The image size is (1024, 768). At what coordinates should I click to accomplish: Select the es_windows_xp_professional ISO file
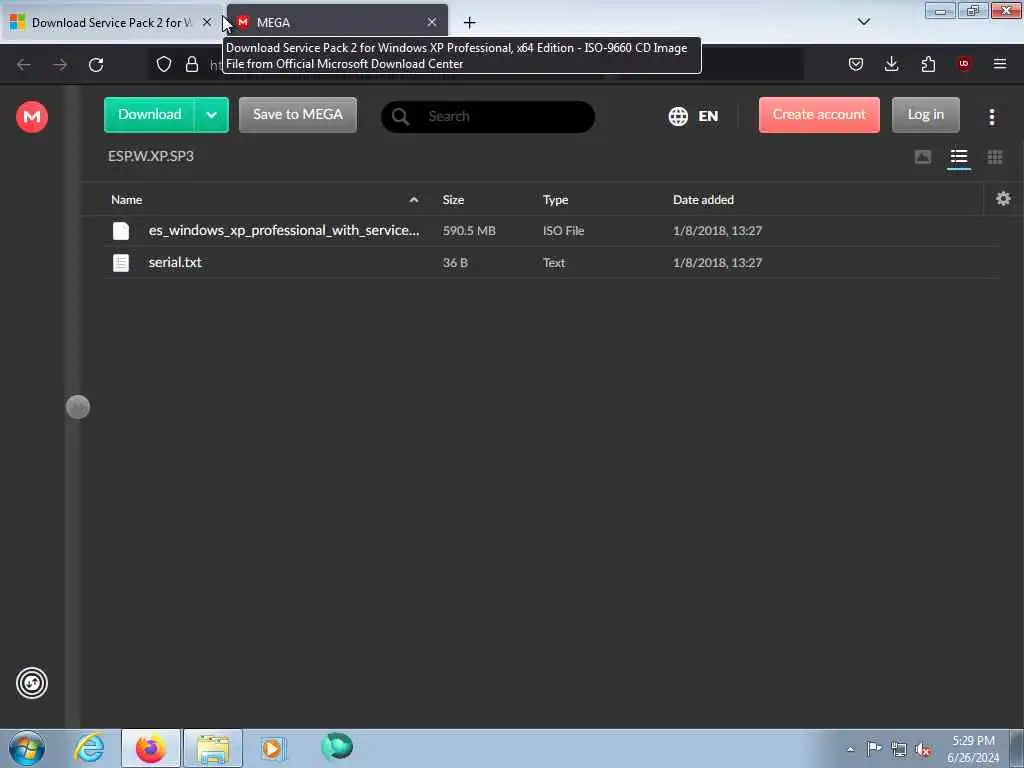click(552, 231)
